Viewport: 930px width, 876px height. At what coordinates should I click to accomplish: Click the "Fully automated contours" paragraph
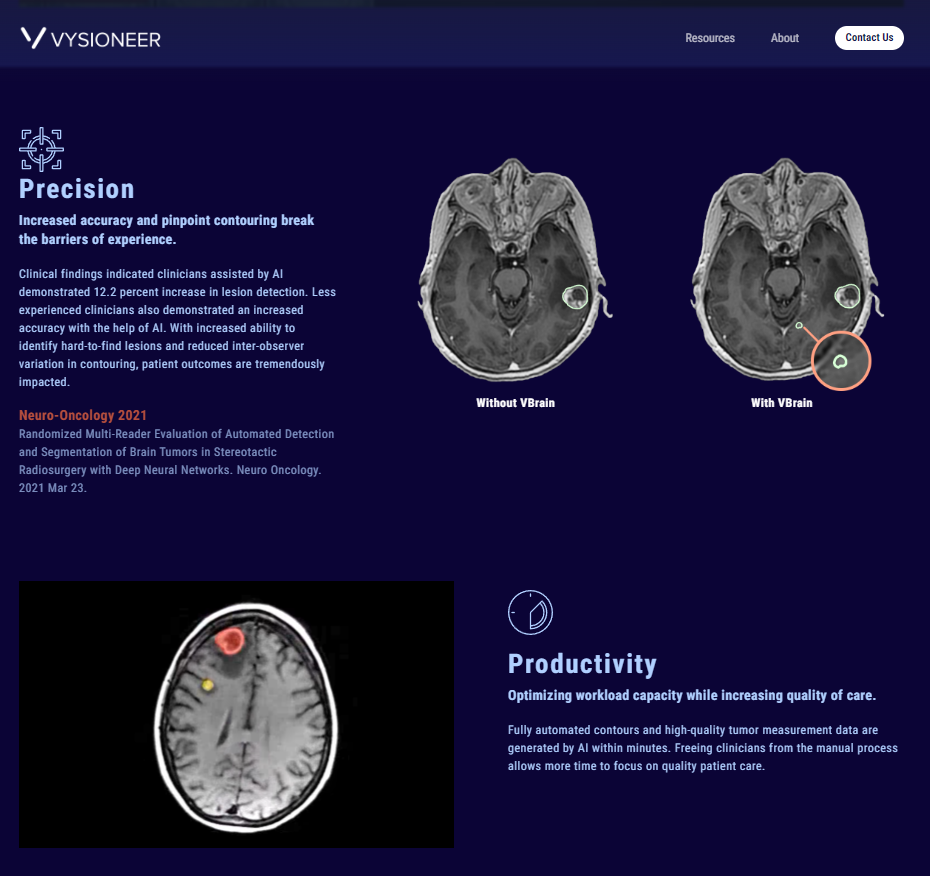703,748
